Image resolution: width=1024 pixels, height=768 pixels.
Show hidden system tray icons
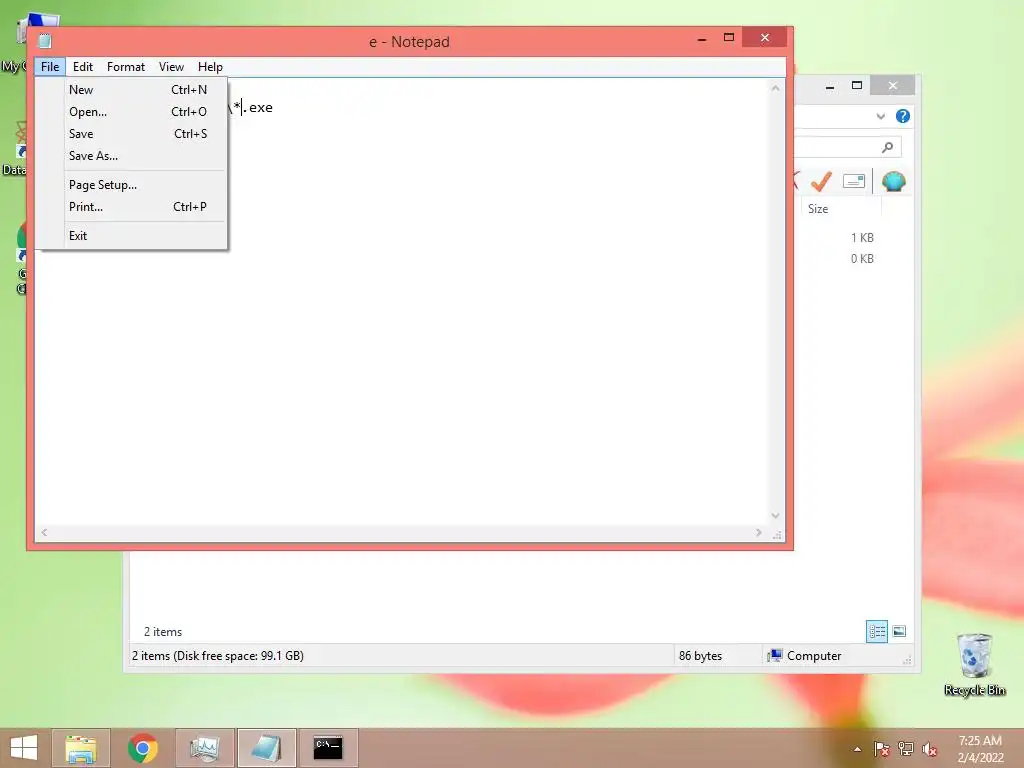857,749
